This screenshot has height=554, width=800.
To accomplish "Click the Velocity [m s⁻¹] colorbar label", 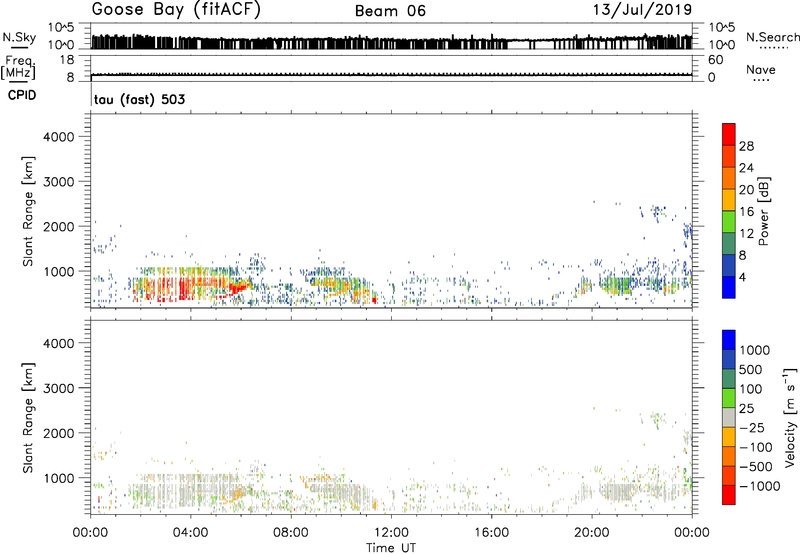I will click(790, 417).
